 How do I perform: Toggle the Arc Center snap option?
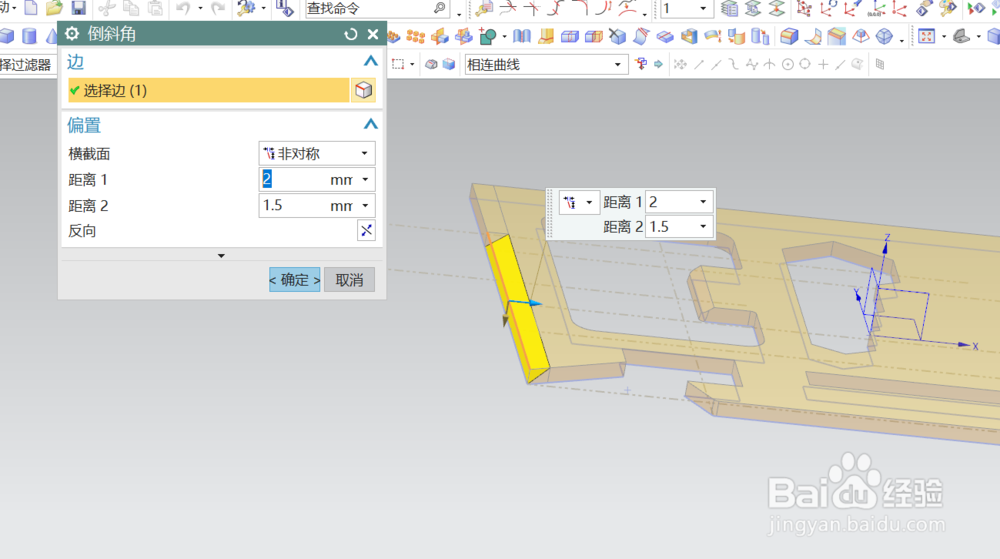pos(788,64)
